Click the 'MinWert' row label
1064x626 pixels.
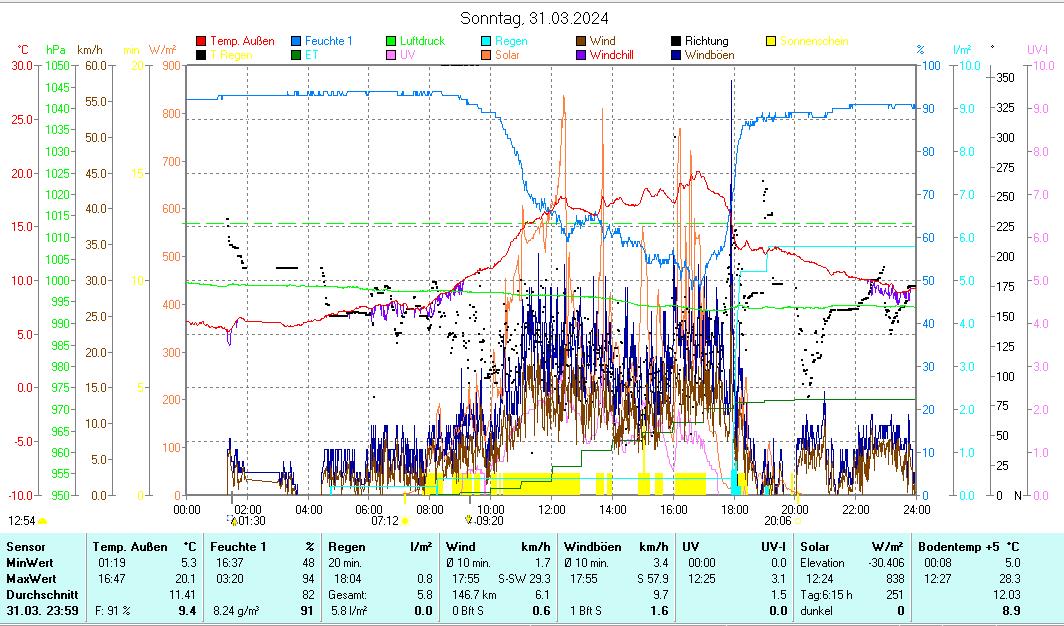point(30,563)
